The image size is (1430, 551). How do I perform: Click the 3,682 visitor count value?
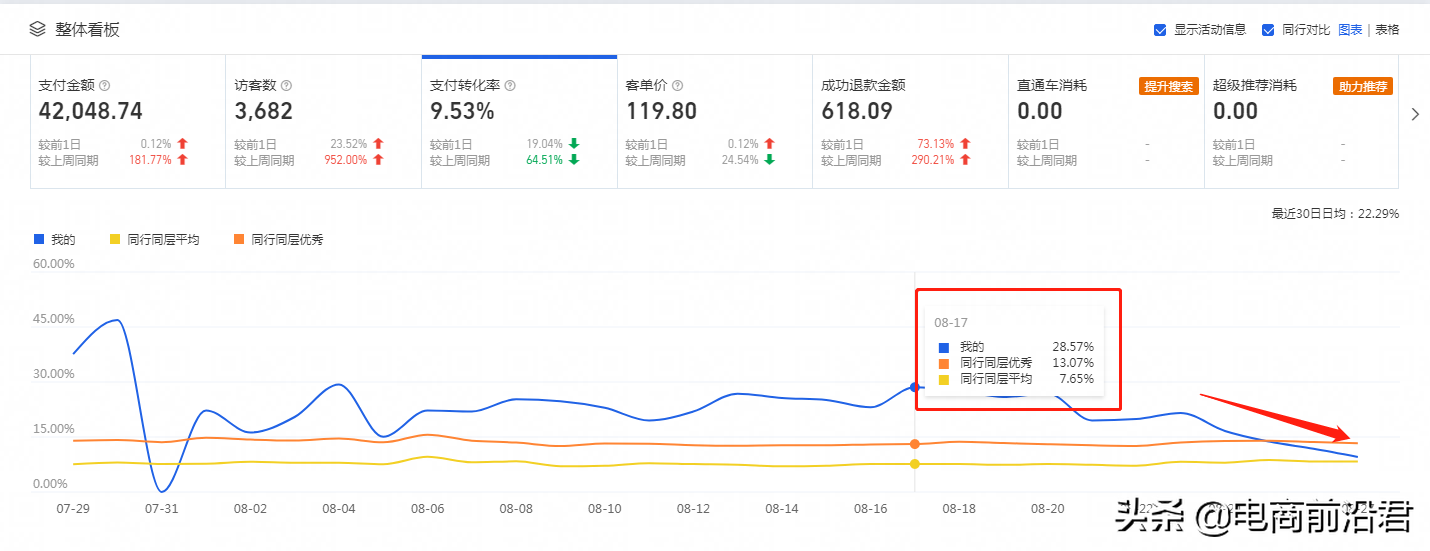coord(263,111)
